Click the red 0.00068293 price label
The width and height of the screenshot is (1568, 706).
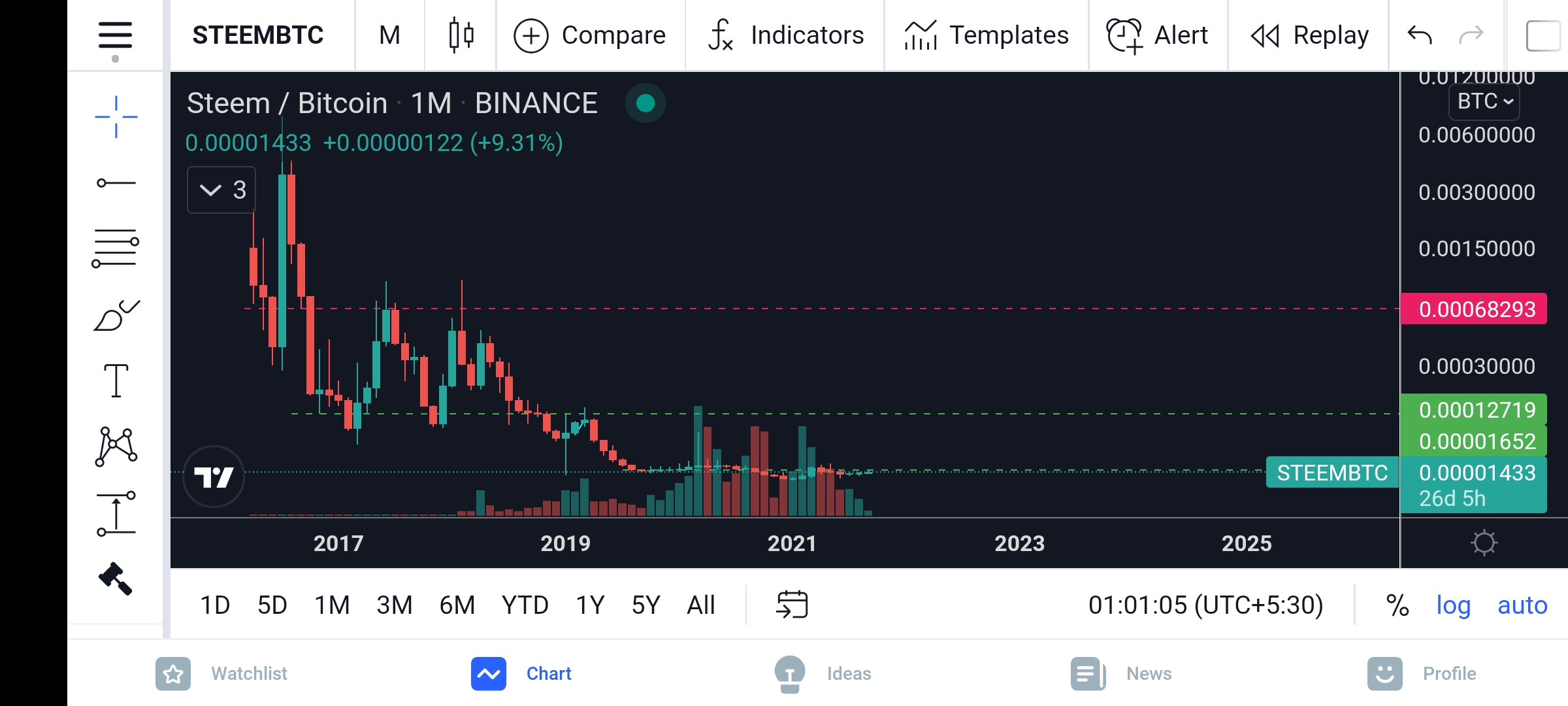pyautogui.click(x=1474, y=309)
